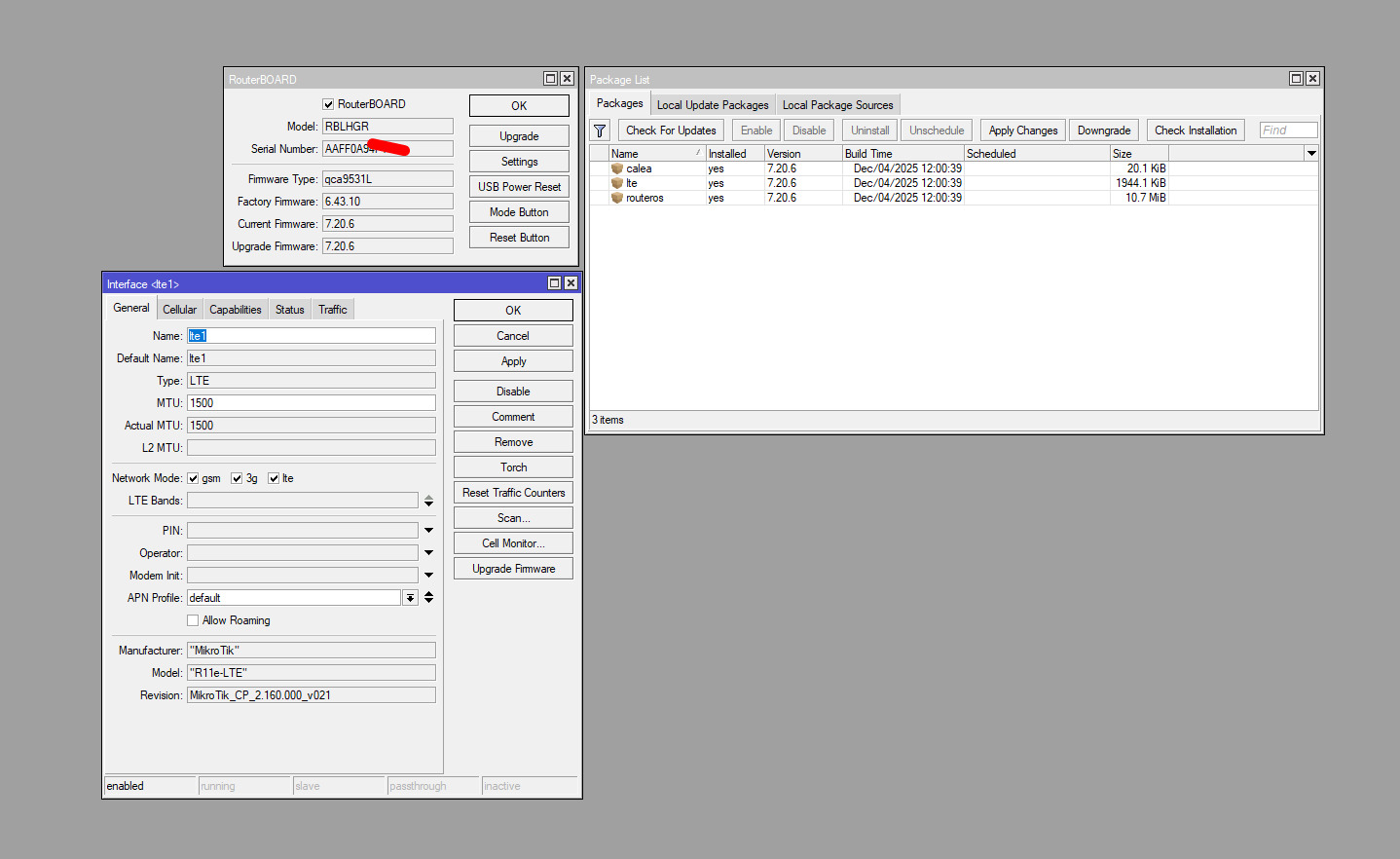Viewport: 1400px width, 859px height.
Task: Click Check For Updates button
Action: coord(671,131)
